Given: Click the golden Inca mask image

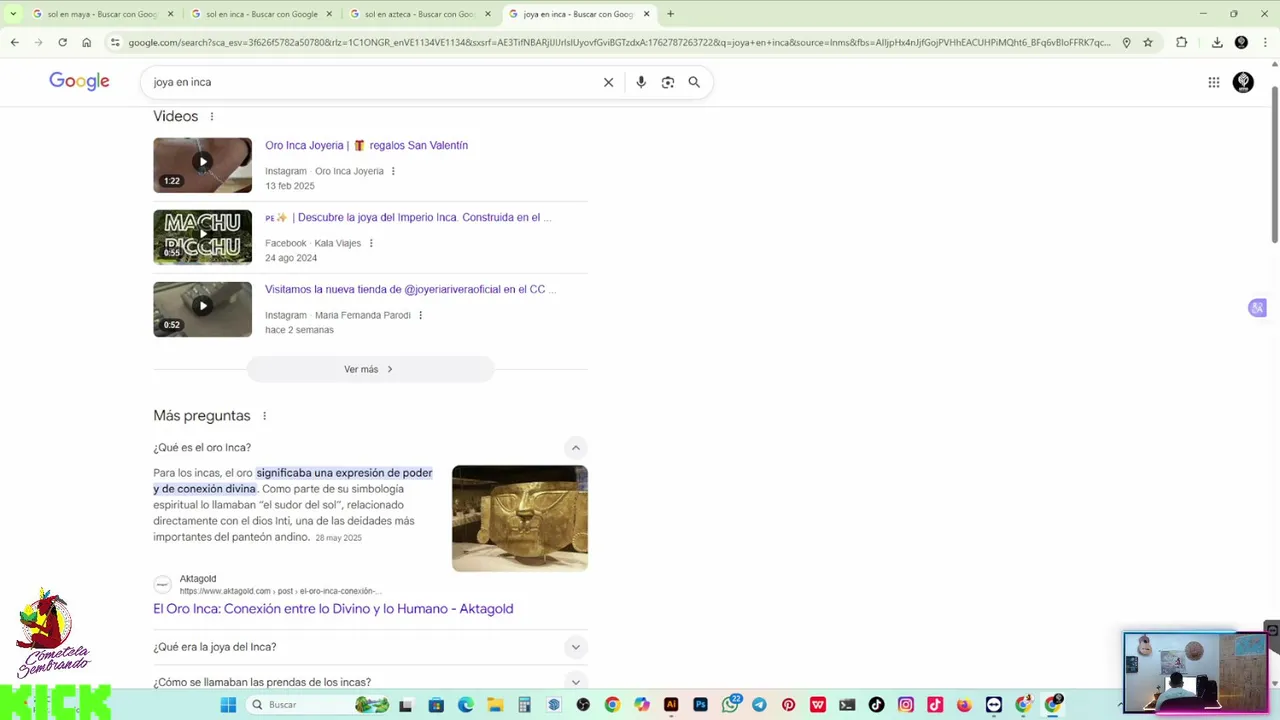Looking at the screenshot, I should coord(520,518).
